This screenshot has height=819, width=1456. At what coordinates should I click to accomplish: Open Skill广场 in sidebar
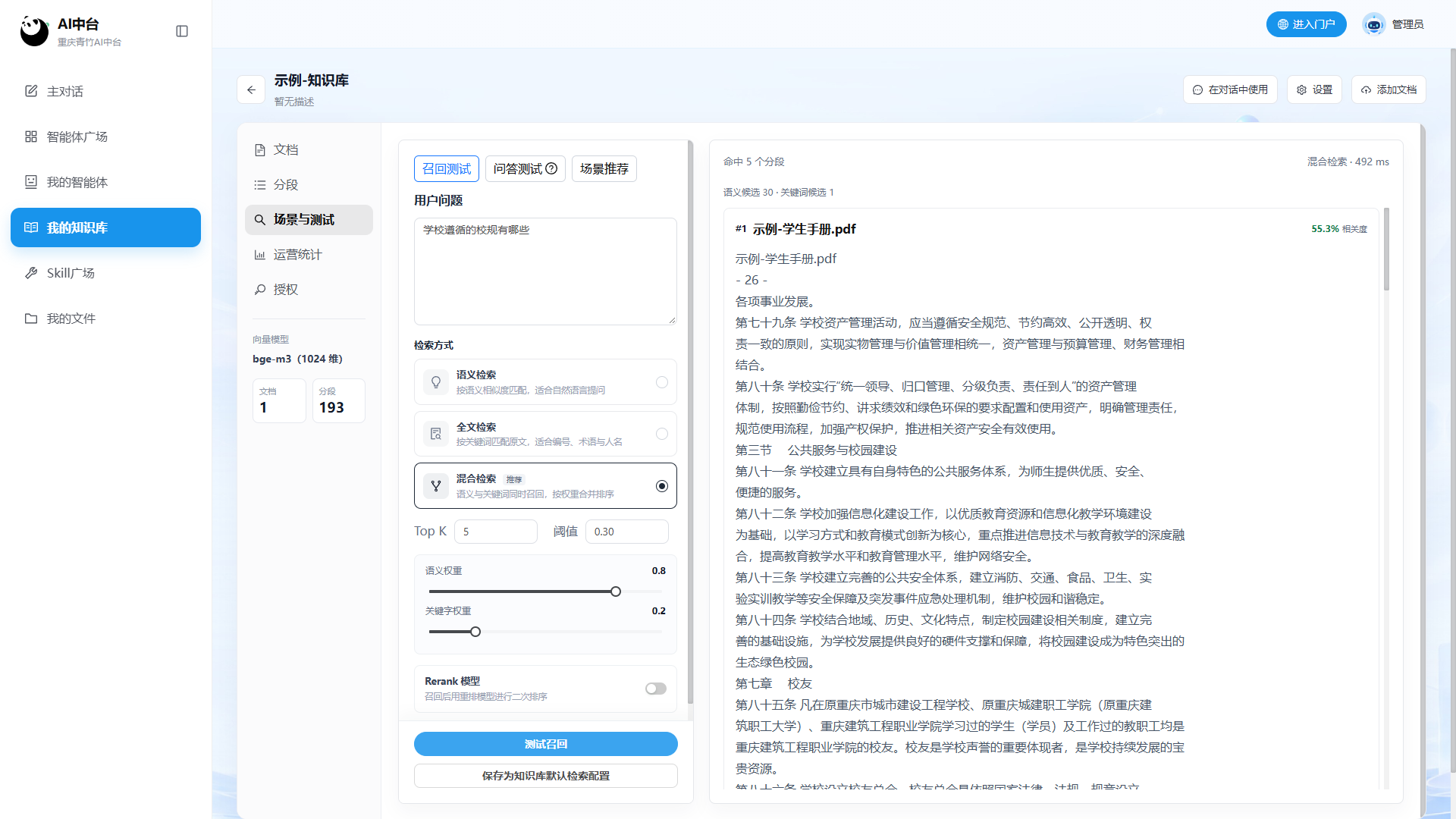point(105,273)
